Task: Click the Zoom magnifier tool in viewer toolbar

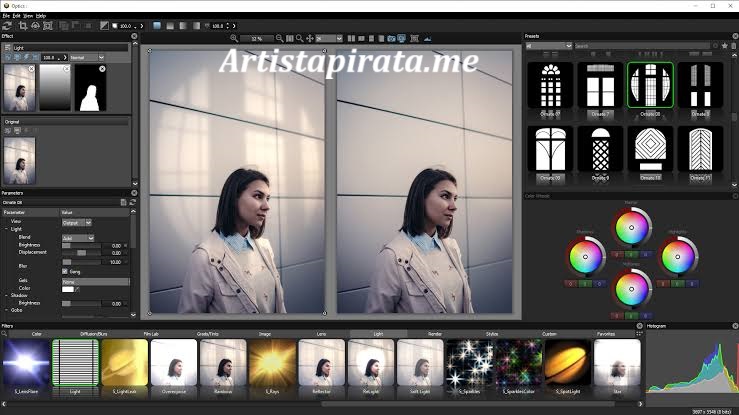Action: [300, 38]
